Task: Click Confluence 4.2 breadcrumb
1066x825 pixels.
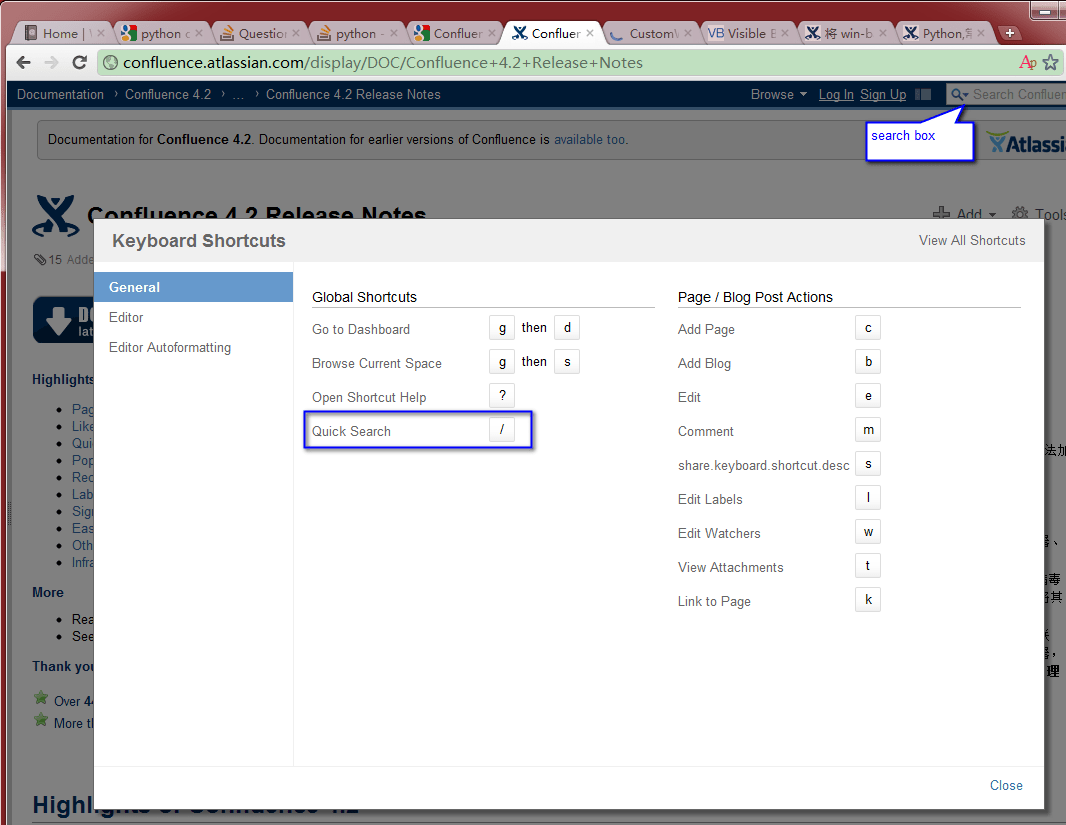Action: tap(168, 94)
